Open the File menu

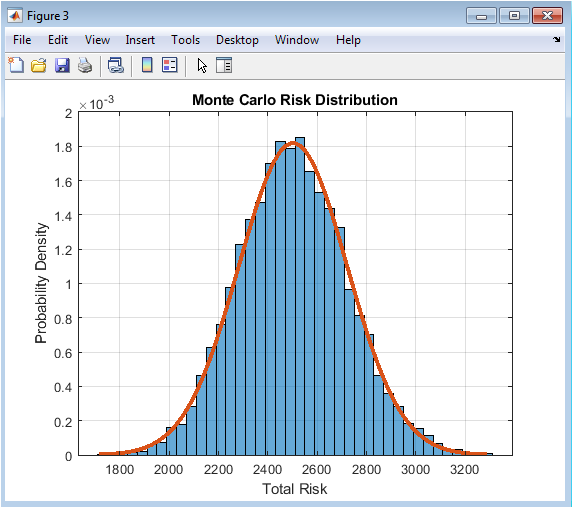22,39
